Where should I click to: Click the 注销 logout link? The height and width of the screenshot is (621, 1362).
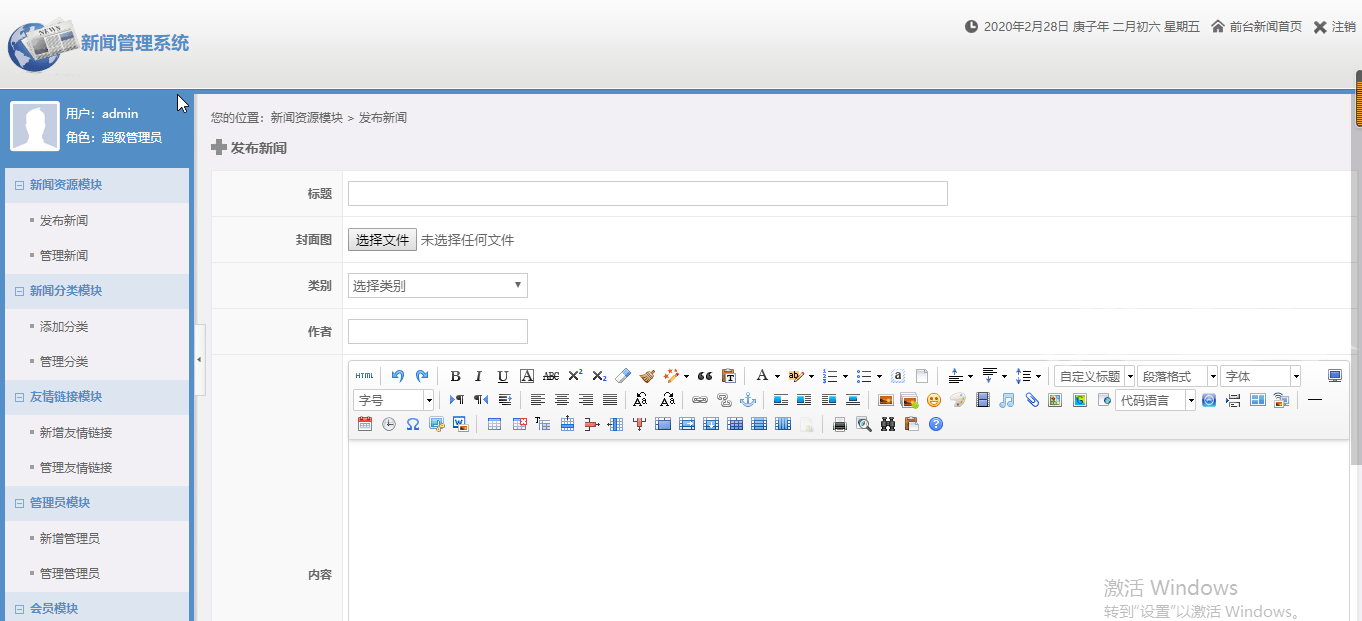pos(1334,27)
